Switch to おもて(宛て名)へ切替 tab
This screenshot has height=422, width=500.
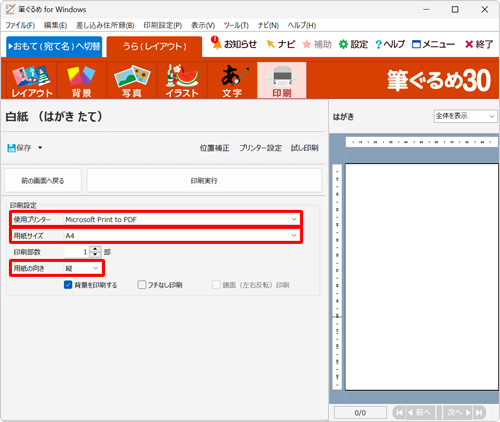[54, 46]
